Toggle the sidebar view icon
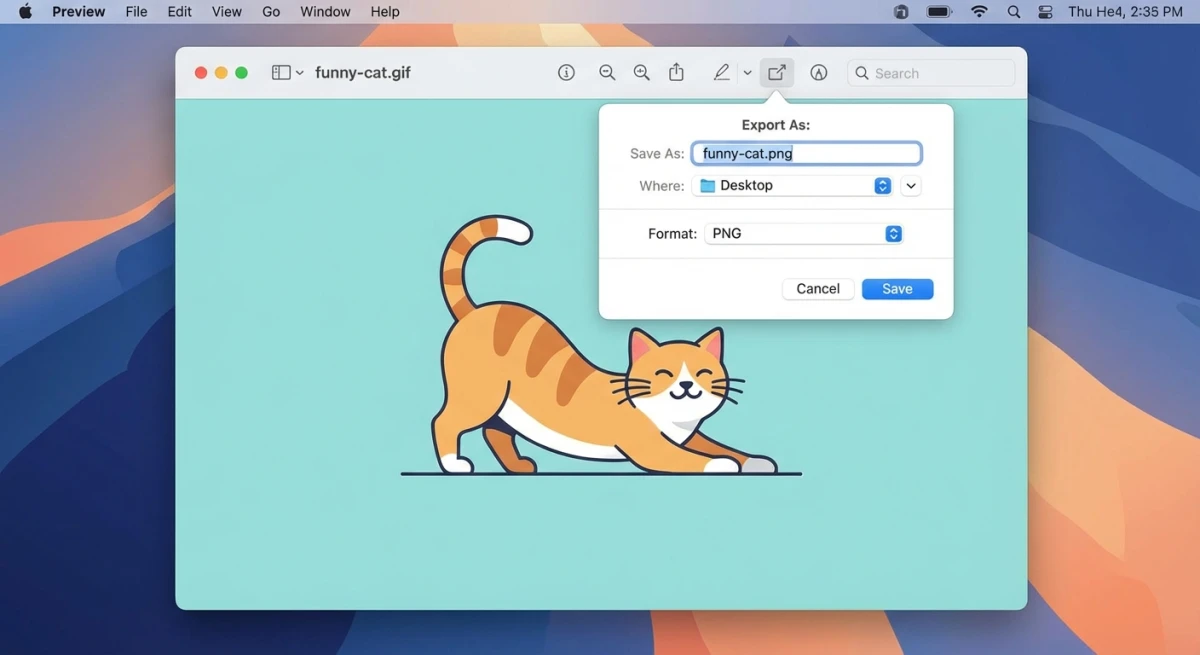 click(x=281, y=73)
